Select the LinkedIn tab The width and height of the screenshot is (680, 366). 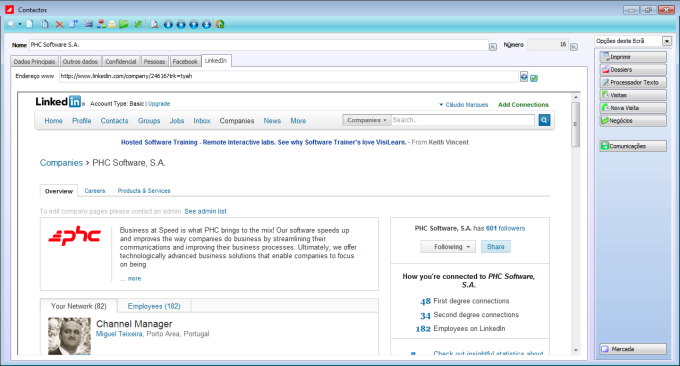[x=216, y=61]
